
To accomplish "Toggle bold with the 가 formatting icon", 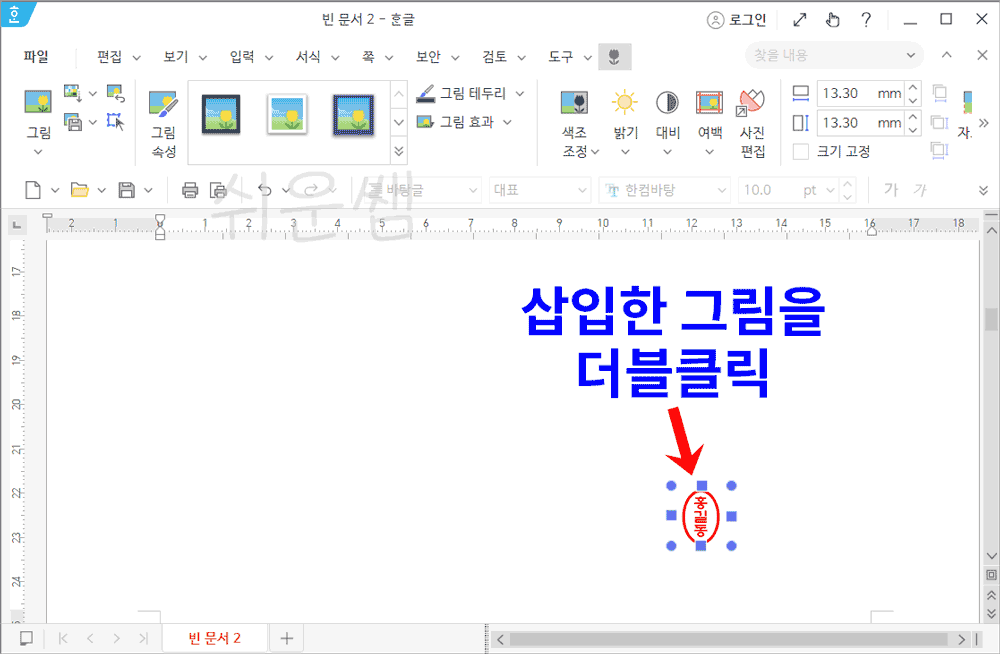I will 889,189.
